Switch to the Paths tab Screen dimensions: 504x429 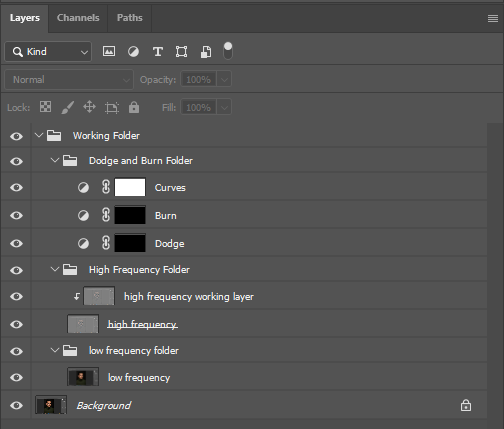130,18
